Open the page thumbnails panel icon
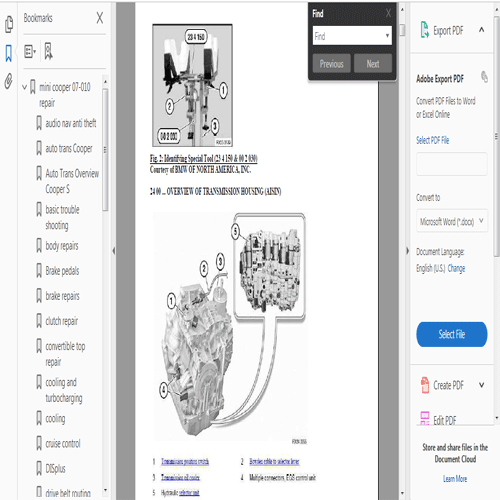Viewport: 500px width, 500px height. [9, 25]
